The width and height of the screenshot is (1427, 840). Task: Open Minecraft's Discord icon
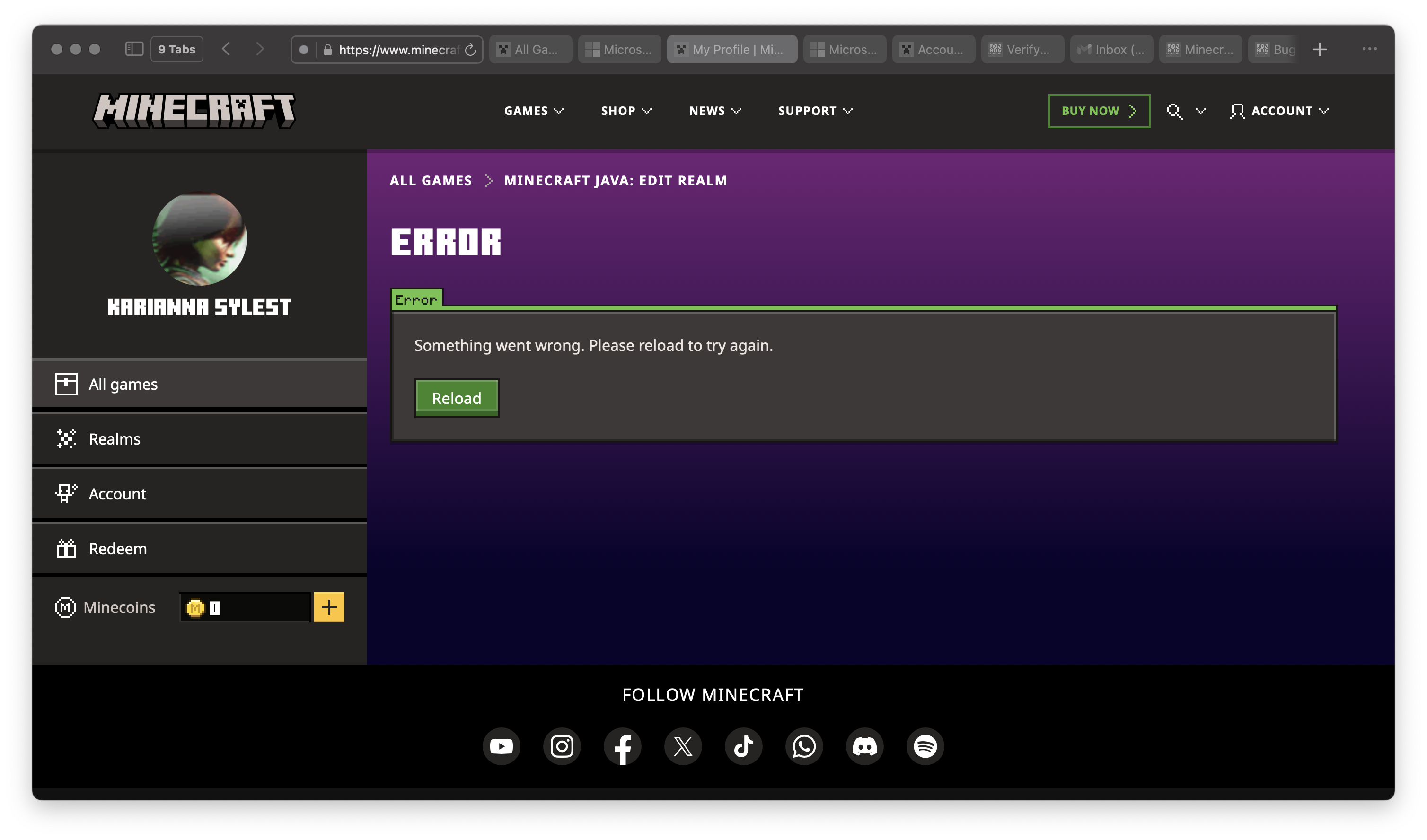[865, 746]
